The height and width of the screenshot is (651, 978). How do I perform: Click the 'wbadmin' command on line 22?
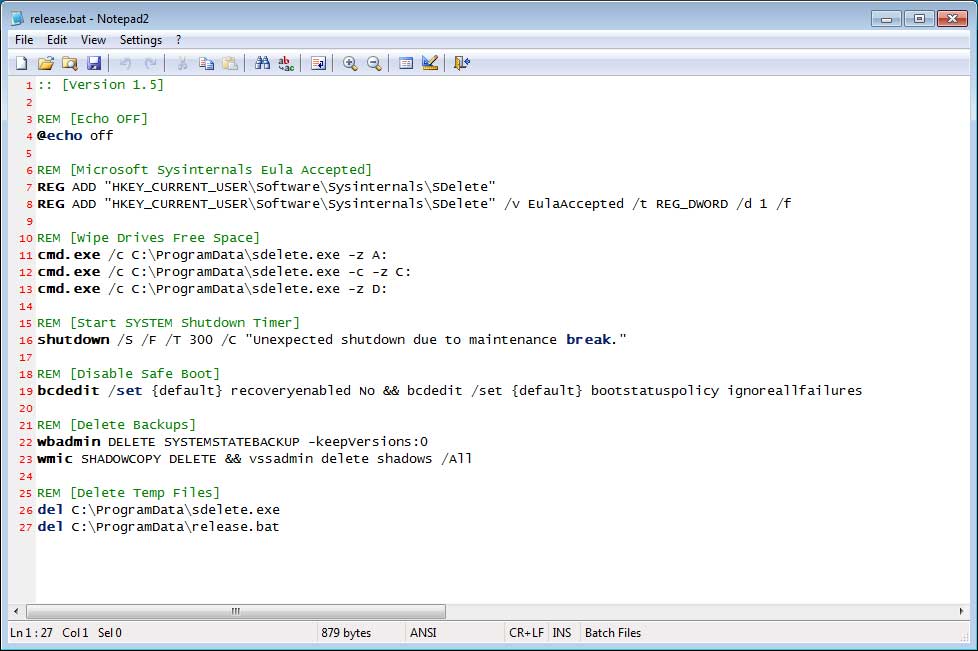pyautogui.click(x=69, y=441)
